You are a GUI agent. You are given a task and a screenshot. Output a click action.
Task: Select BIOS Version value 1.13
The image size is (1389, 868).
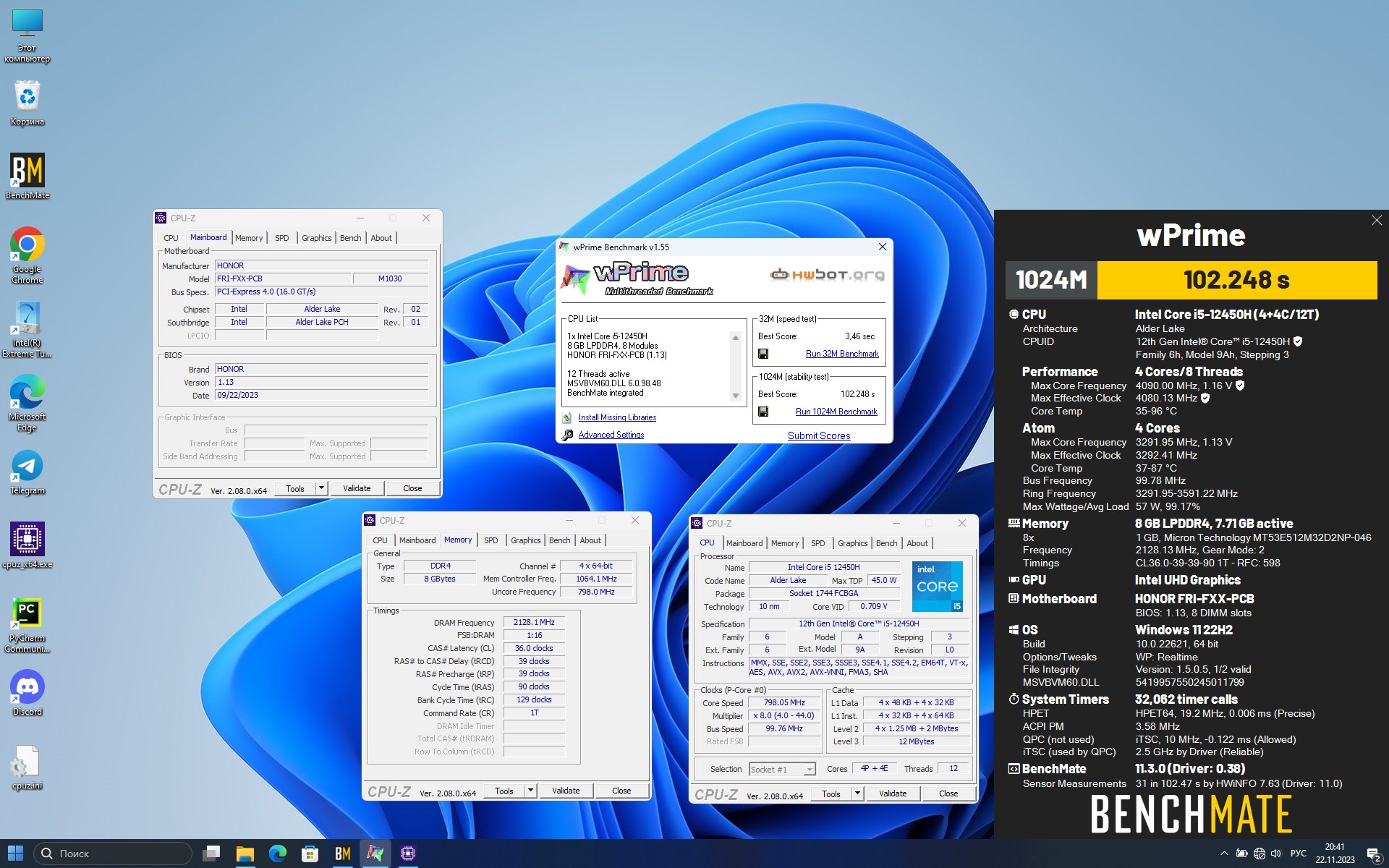point(322,382)
